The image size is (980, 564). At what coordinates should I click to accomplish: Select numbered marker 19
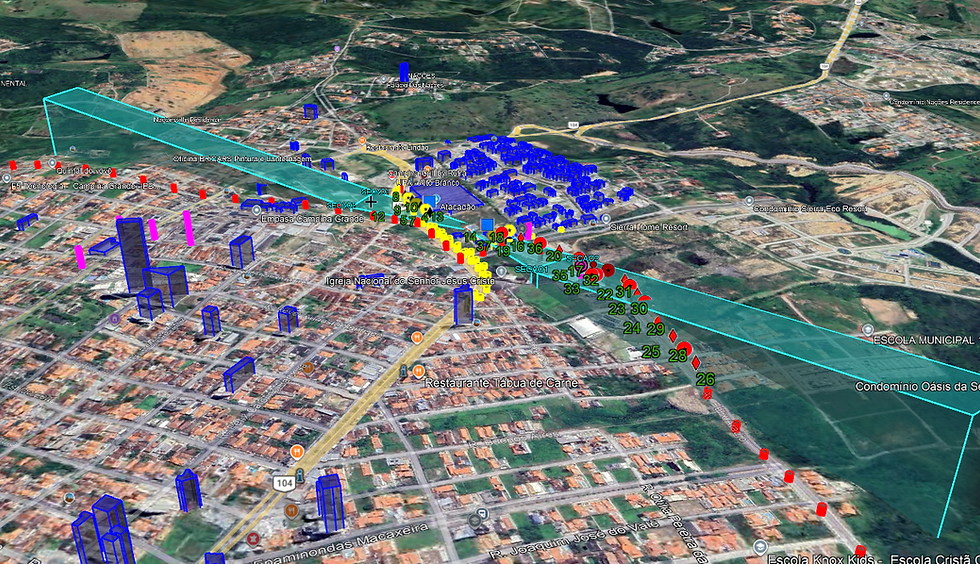(503, 252)
